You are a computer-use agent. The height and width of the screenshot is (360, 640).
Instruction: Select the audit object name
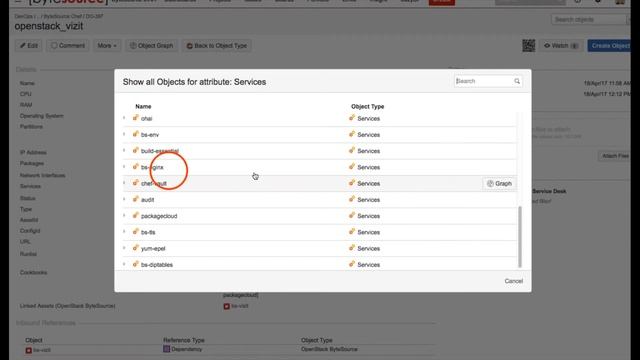click(147, 200)
